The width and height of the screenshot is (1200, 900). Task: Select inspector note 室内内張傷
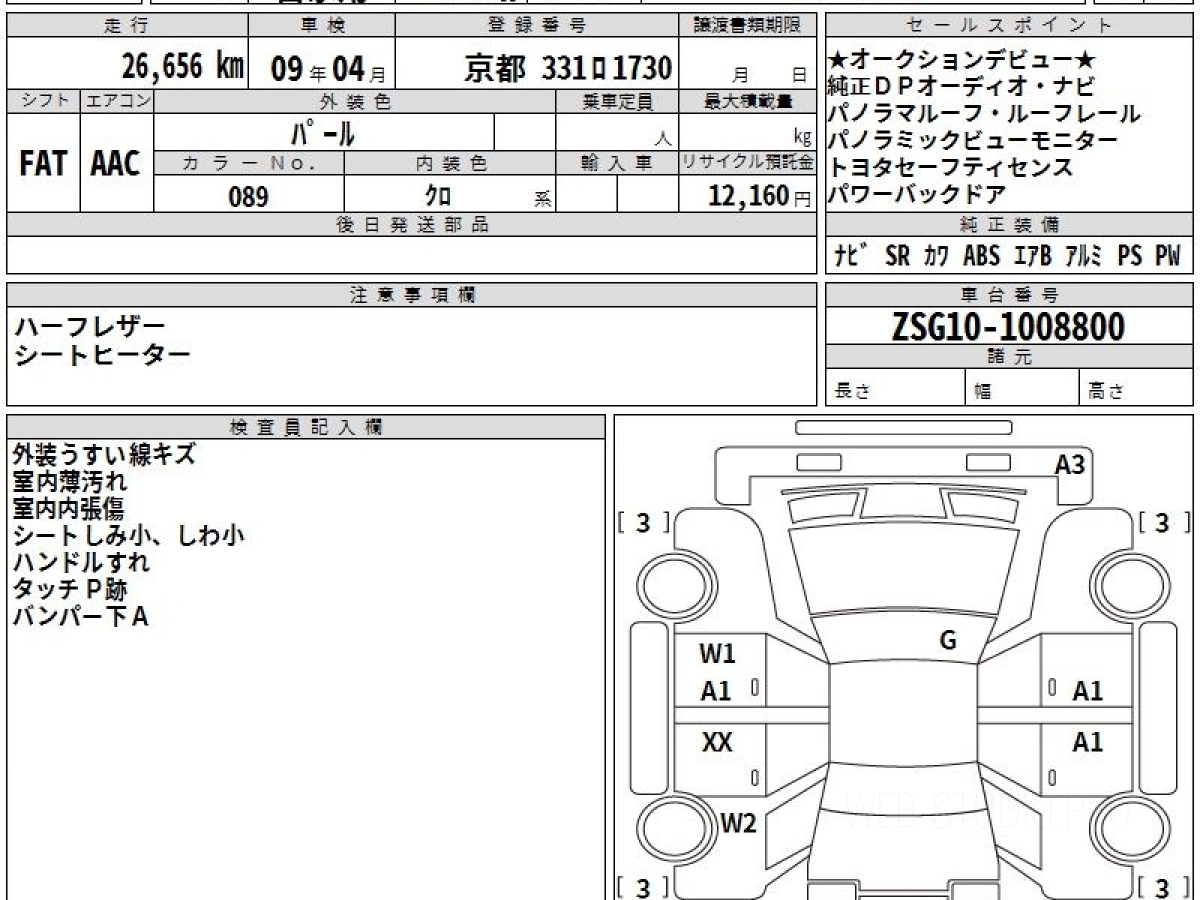click(69, 508)
